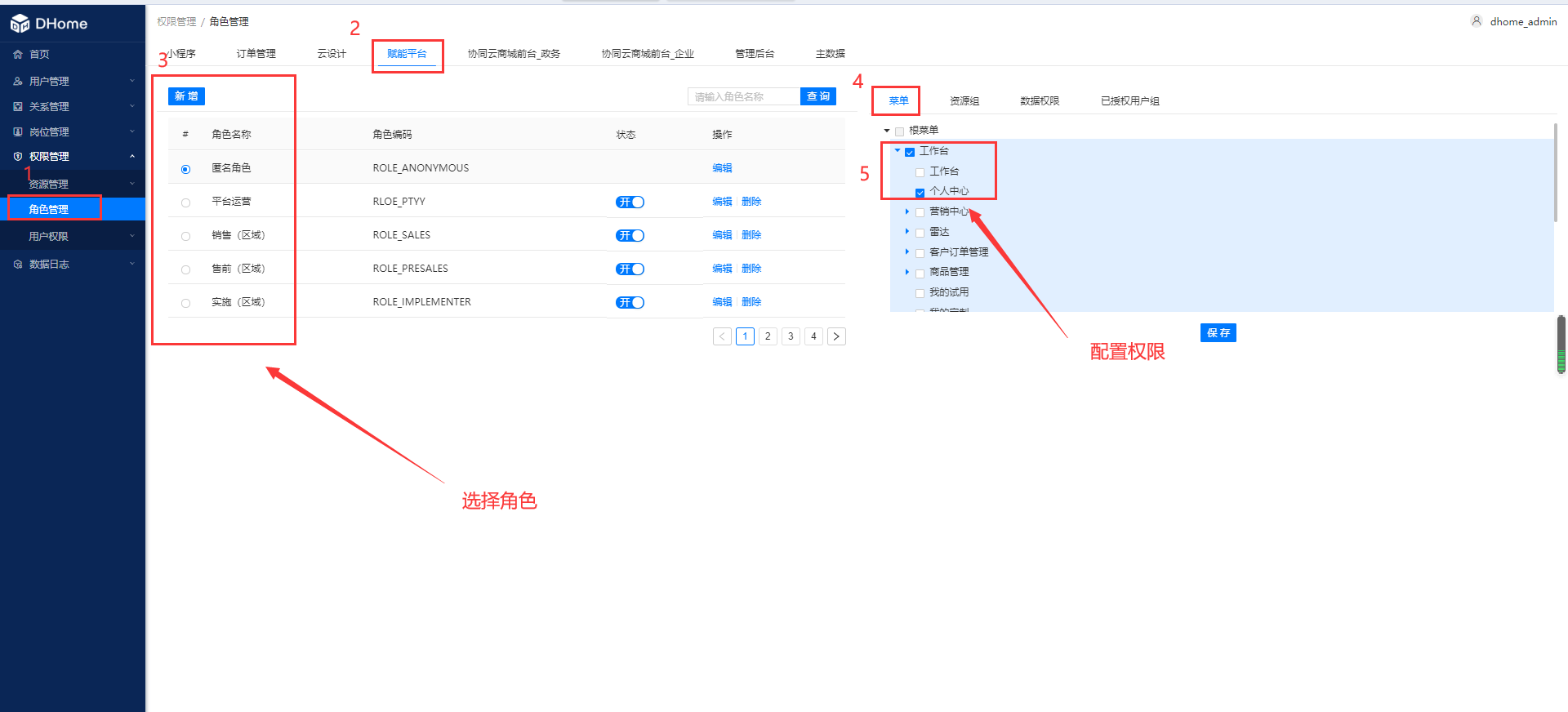Check the 商品管理 checkbox
1568x712 pixels.
920,273
